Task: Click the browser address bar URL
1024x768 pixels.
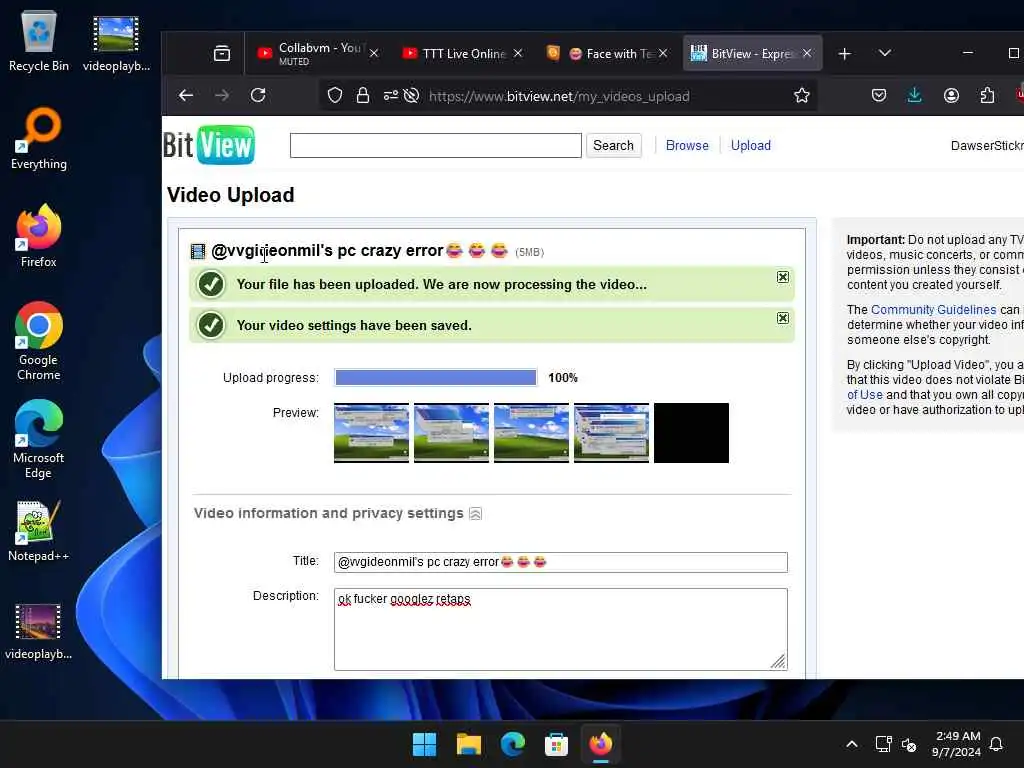Action: click(559, 96)
